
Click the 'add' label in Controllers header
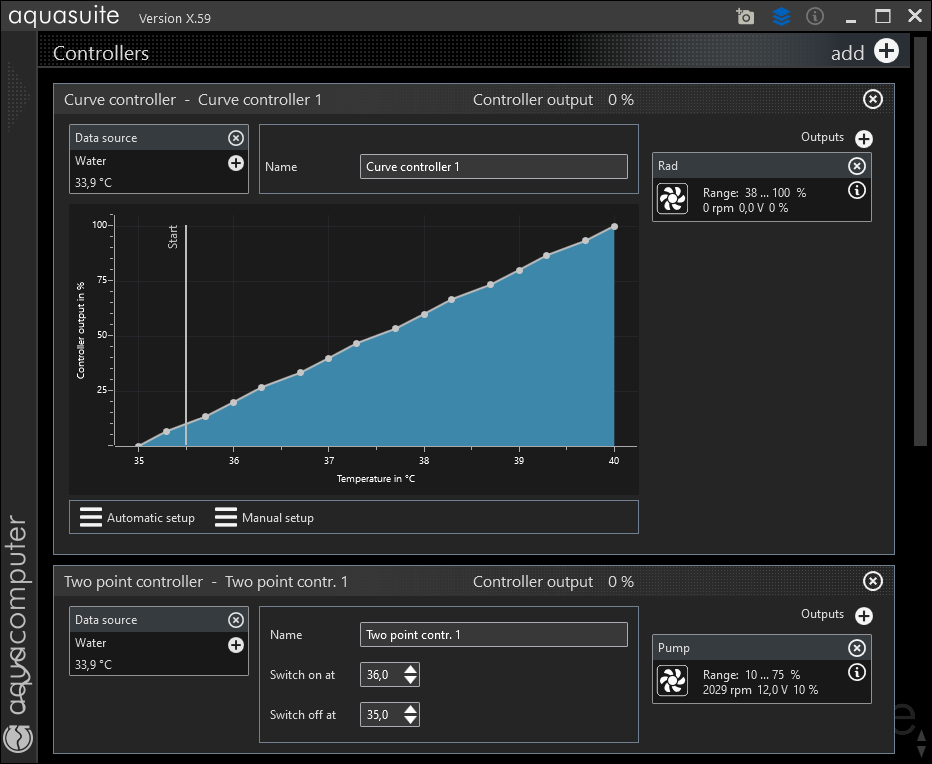click(x=847, y=53)
